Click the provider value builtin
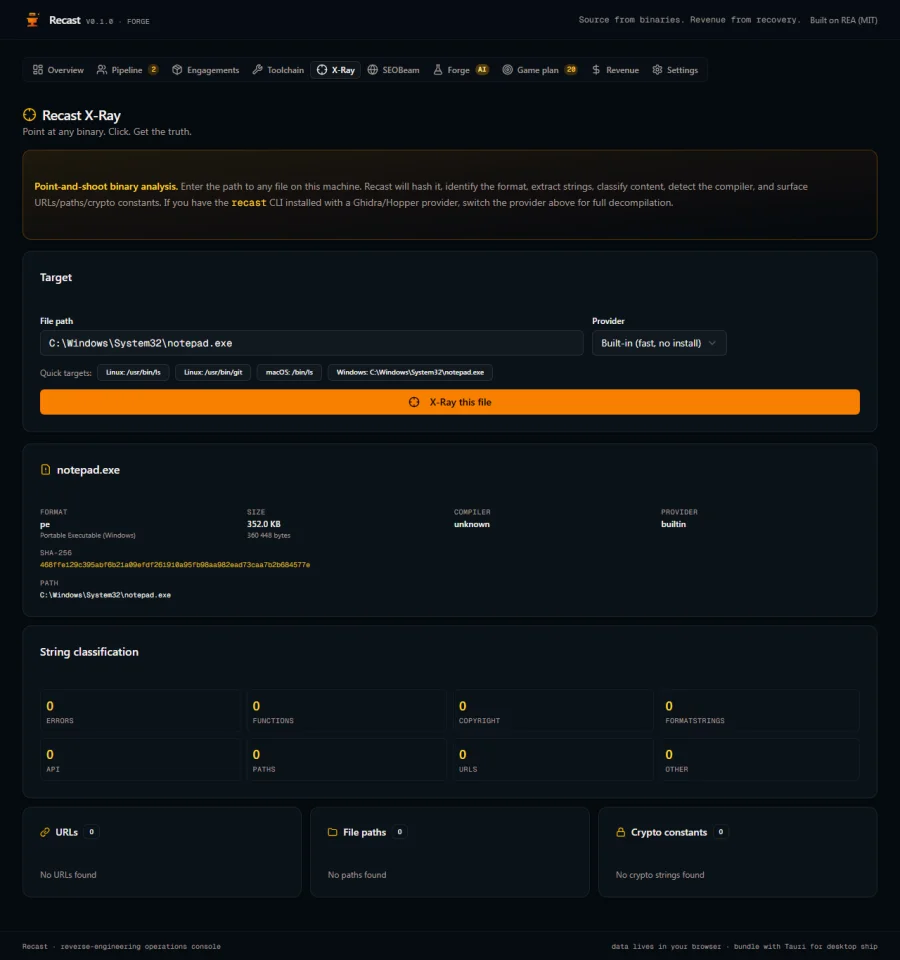Screen dimensions: 900x960 tap(673, 524)
